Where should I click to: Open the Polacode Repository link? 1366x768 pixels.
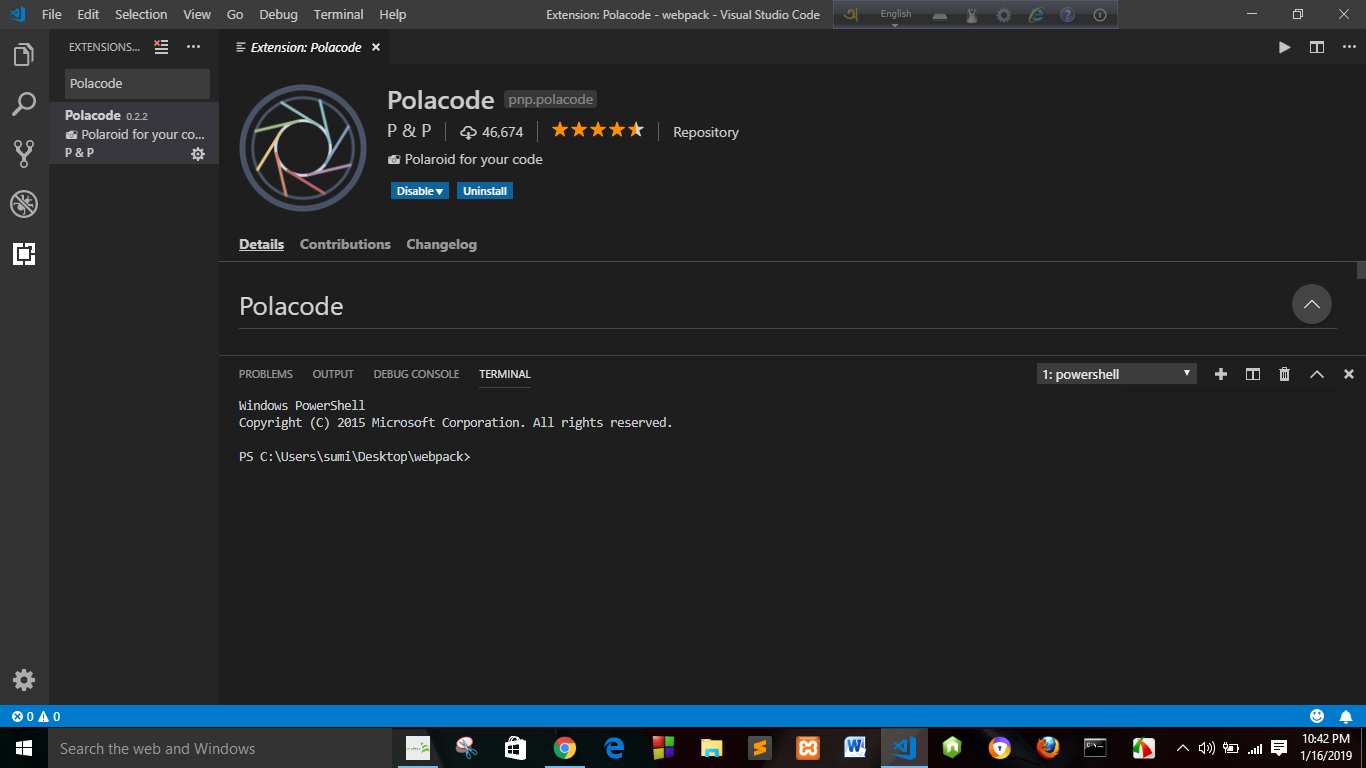(x=705, y=131)
